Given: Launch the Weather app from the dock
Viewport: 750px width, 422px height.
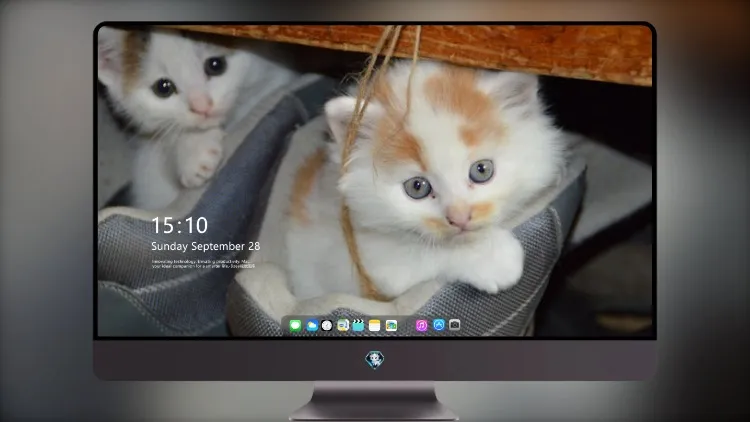Looking at the screenshot, I should coord(311,326).
